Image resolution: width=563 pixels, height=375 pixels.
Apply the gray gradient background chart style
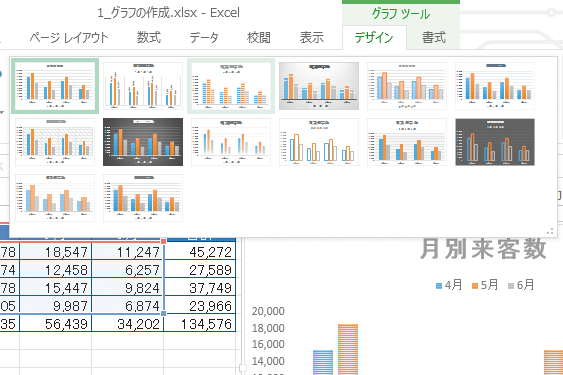click(319, 86)
